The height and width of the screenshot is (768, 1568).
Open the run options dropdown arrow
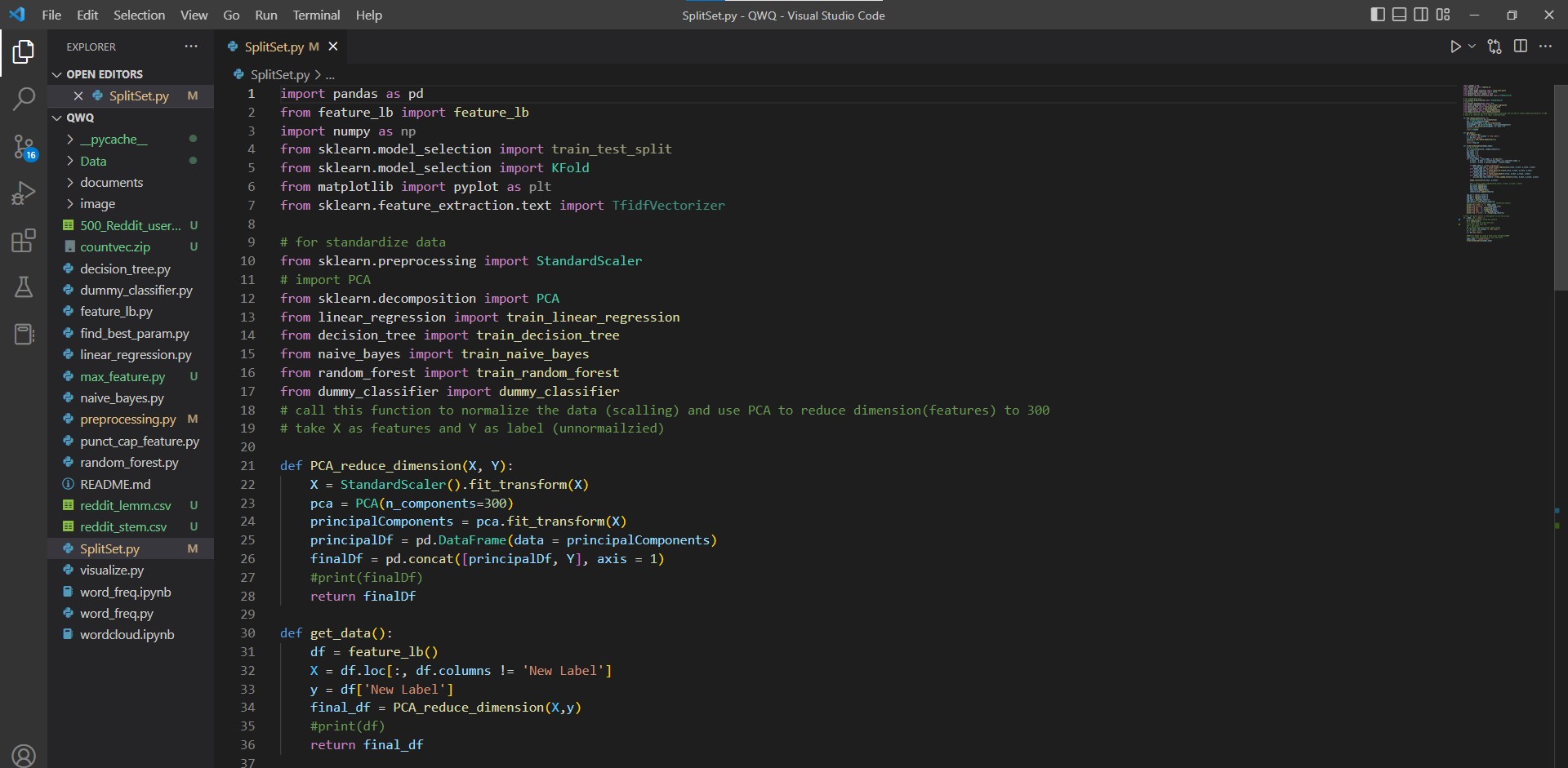(x=1472, y=47)
